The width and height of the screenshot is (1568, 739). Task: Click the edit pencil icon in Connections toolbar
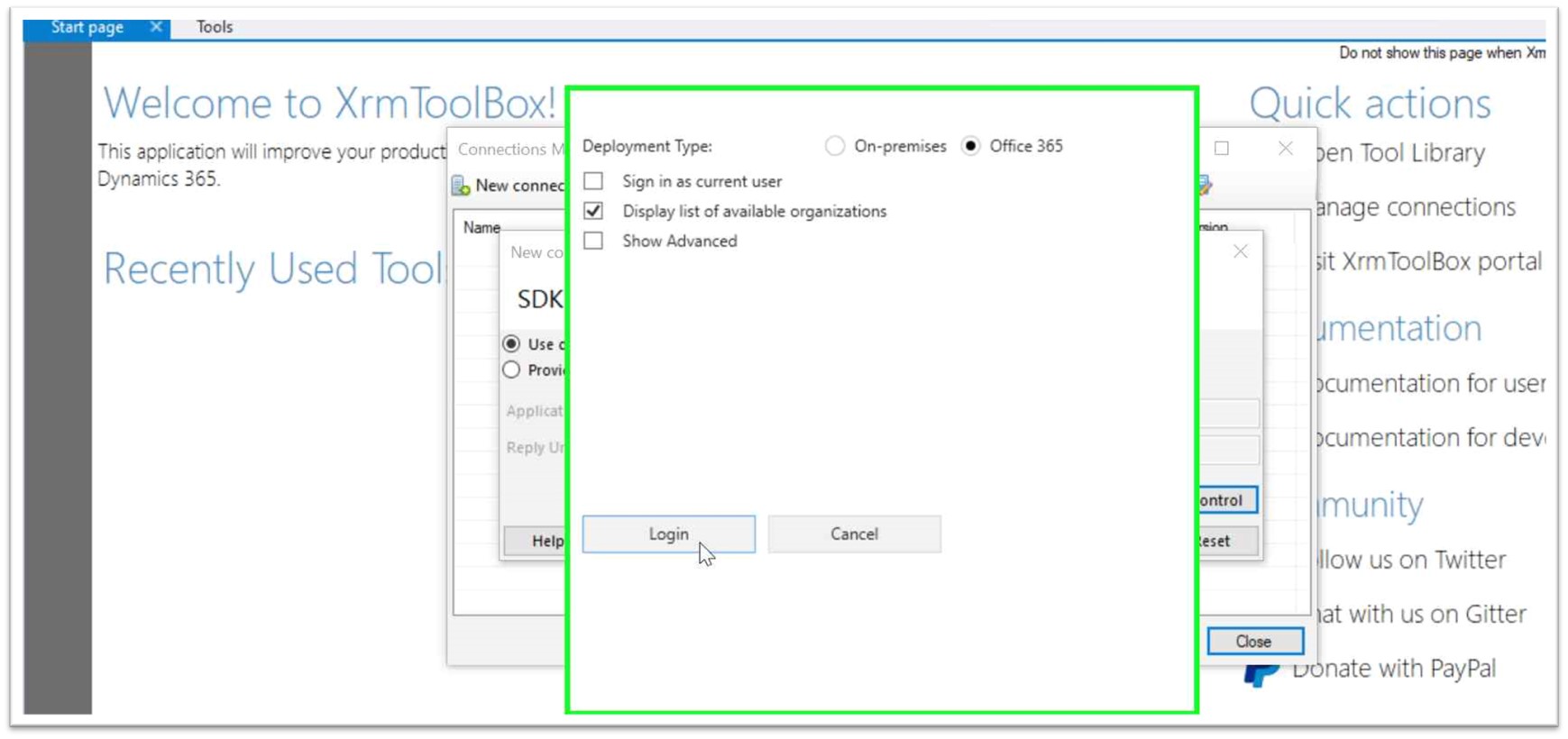coord(1206,186)
